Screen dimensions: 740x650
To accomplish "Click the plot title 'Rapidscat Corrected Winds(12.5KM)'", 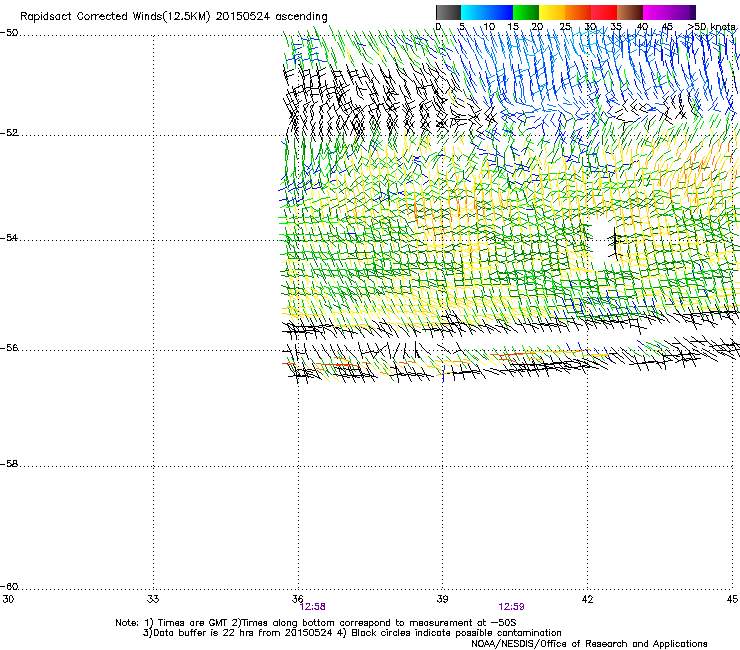I will tap(115, 17).
